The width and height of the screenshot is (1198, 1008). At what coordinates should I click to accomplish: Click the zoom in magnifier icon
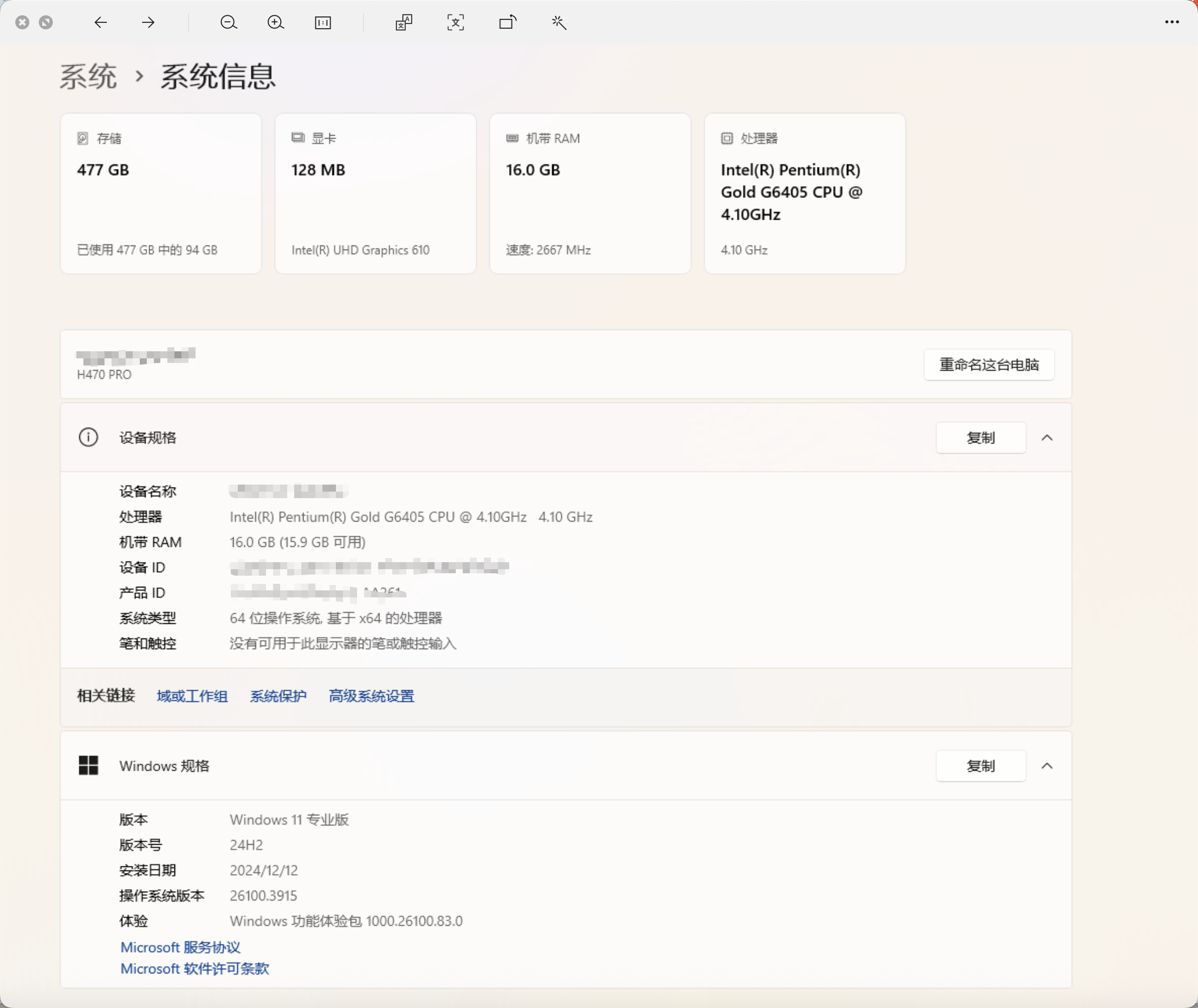click(x=275, y=22)
